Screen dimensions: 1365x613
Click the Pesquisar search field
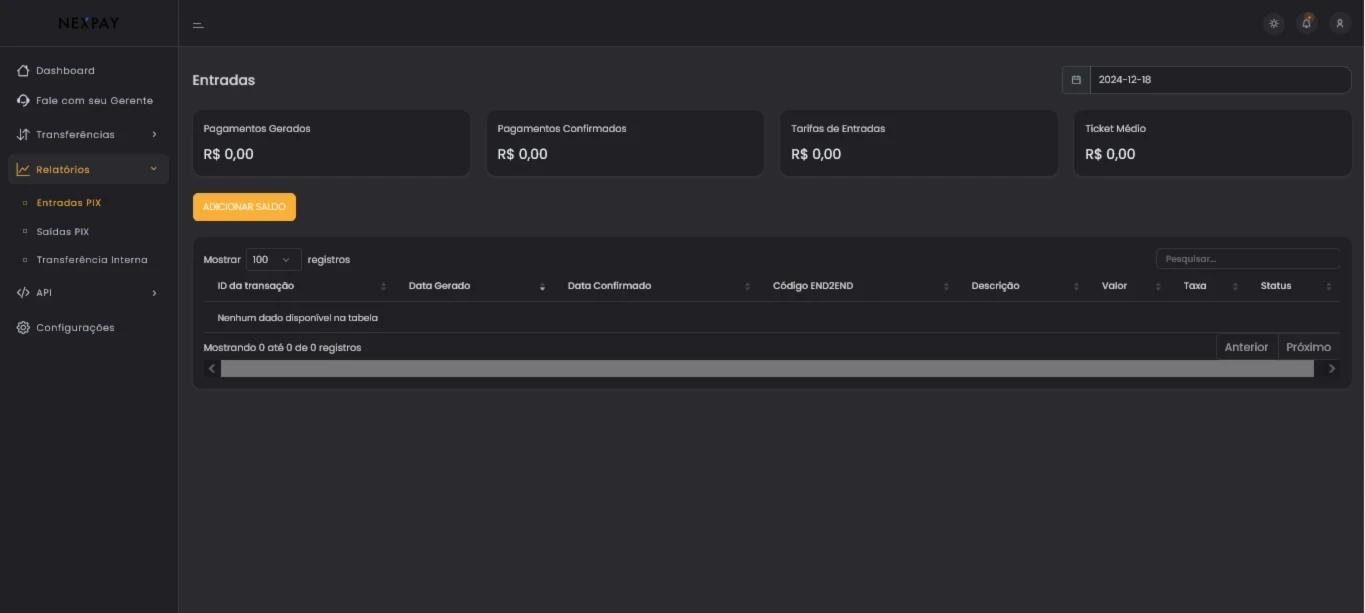pos(1247,259)
